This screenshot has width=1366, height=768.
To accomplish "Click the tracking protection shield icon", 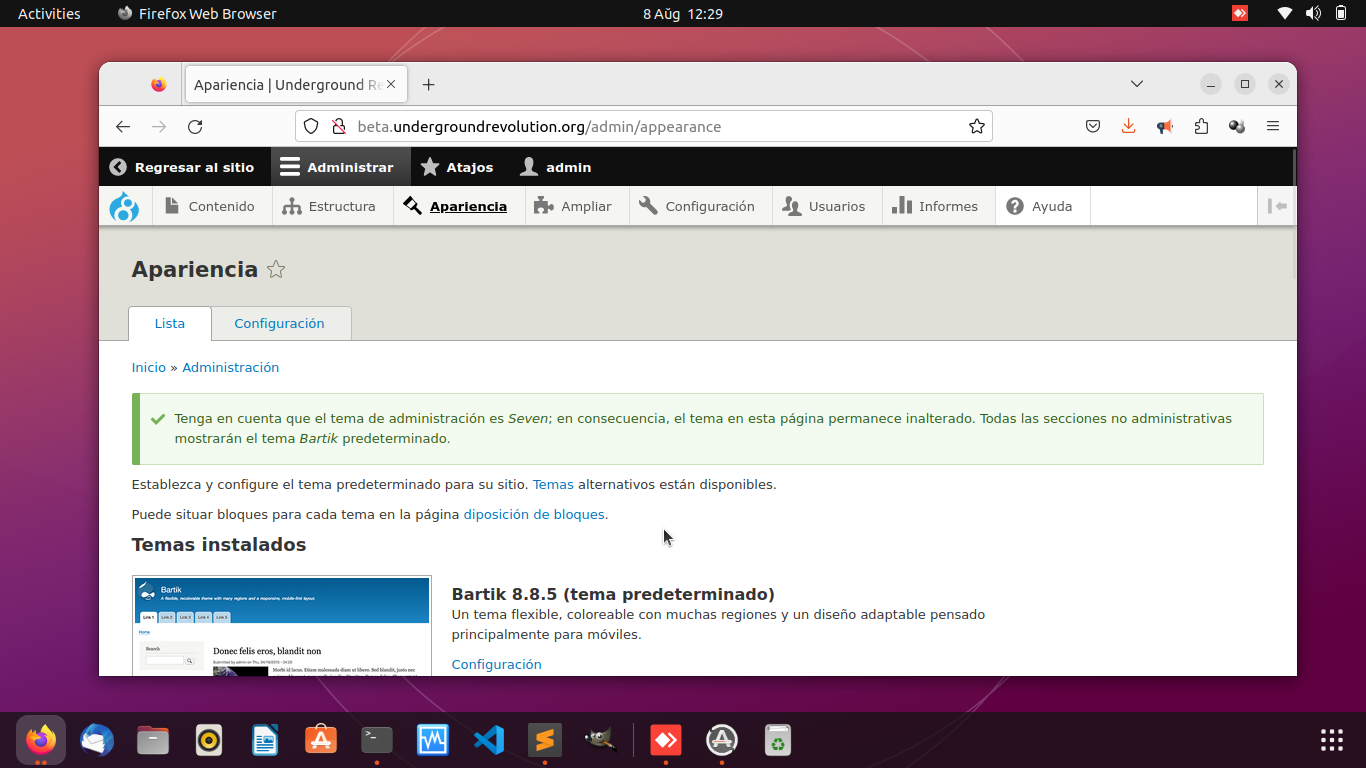I will click(x=311, y=126).
